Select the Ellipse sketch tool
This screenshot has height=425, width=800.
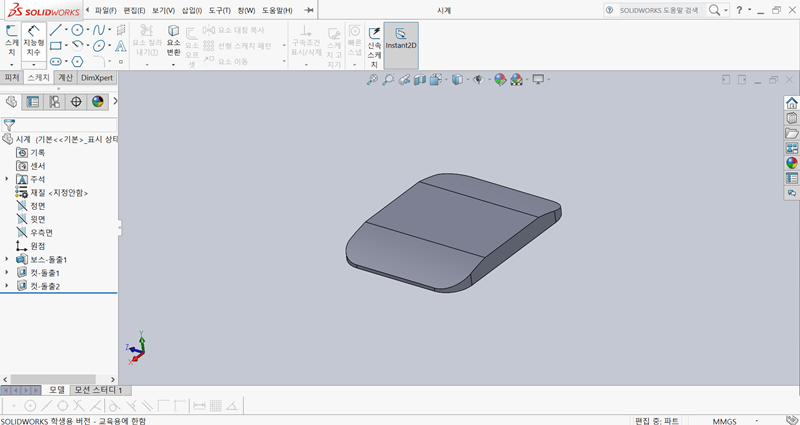98,46
